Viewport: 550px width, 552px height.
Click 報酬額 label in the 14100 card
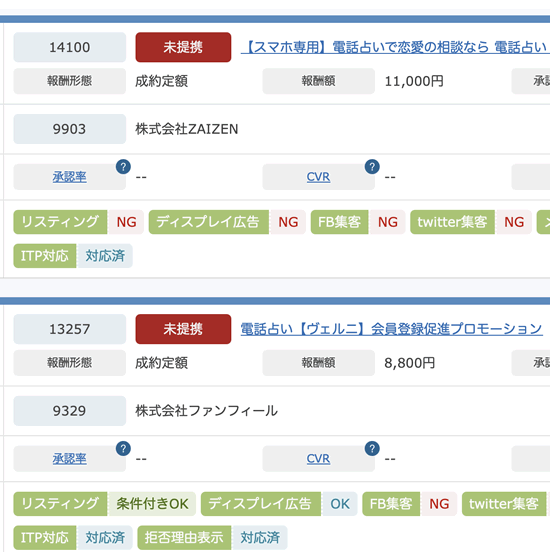click(318, 81)
